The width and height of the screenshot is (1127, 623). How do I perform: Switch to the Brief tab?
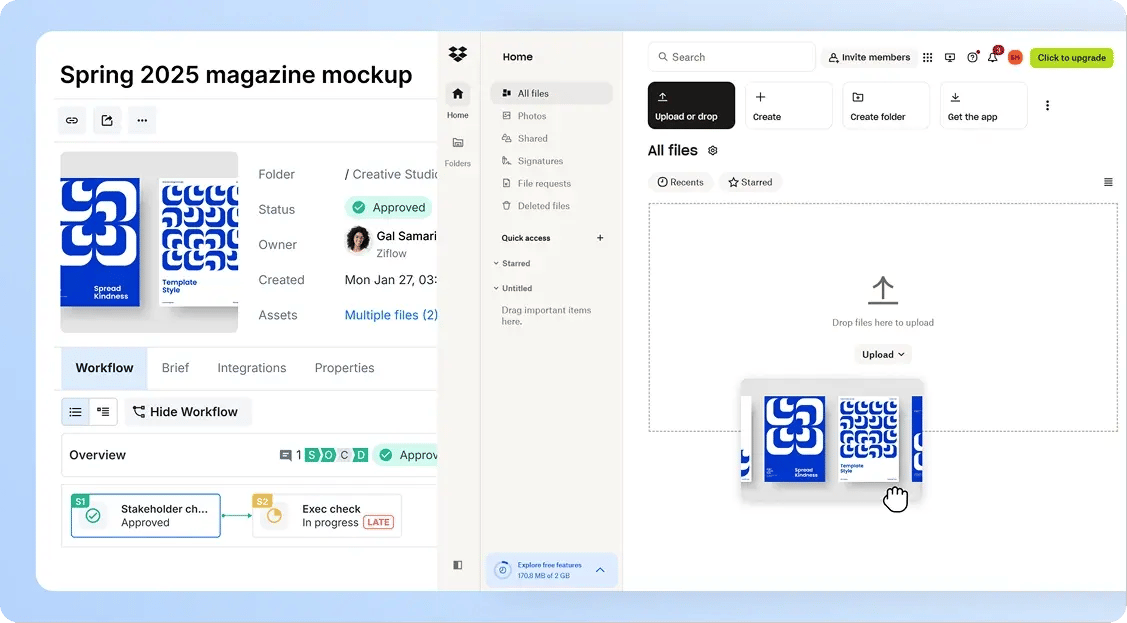(x=175, y=368)
